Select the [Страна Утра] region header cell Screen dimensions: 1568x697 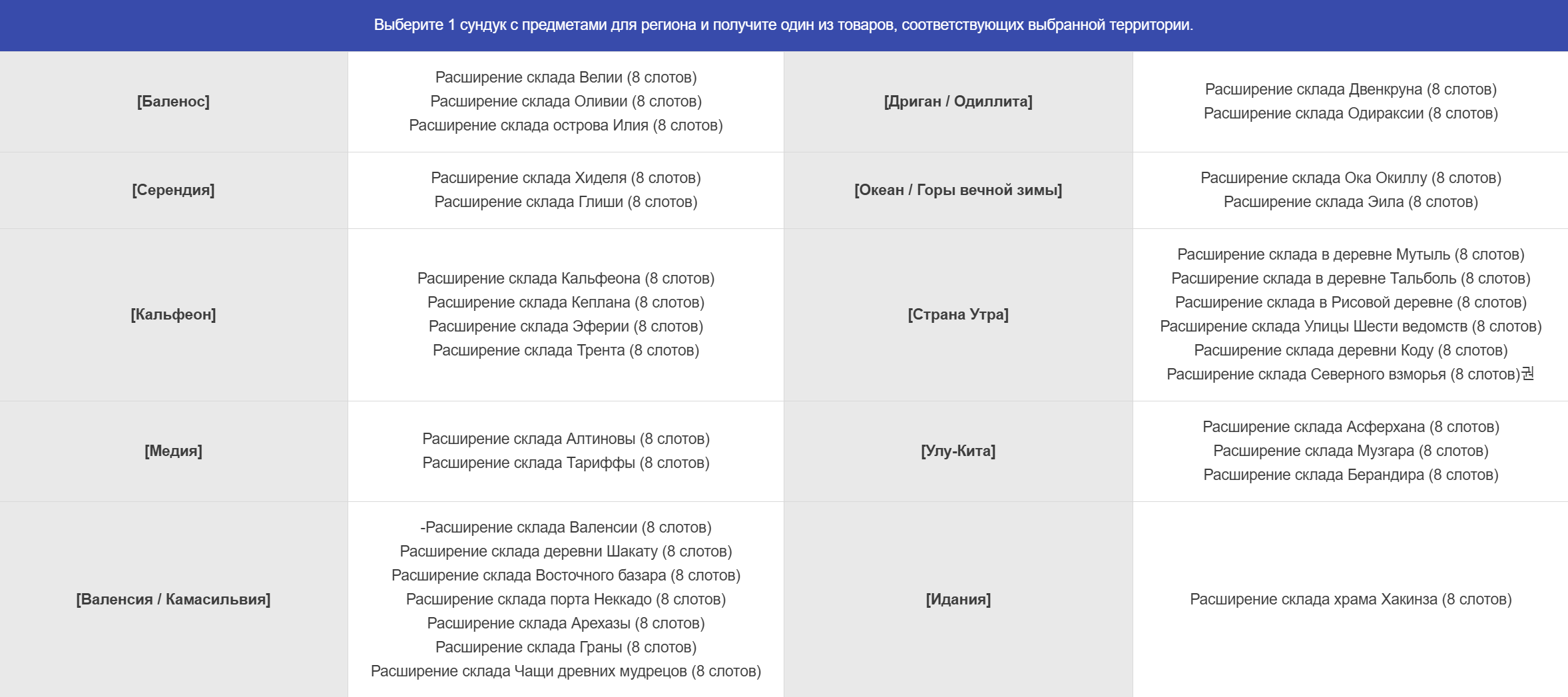click(x=958, y=314)
